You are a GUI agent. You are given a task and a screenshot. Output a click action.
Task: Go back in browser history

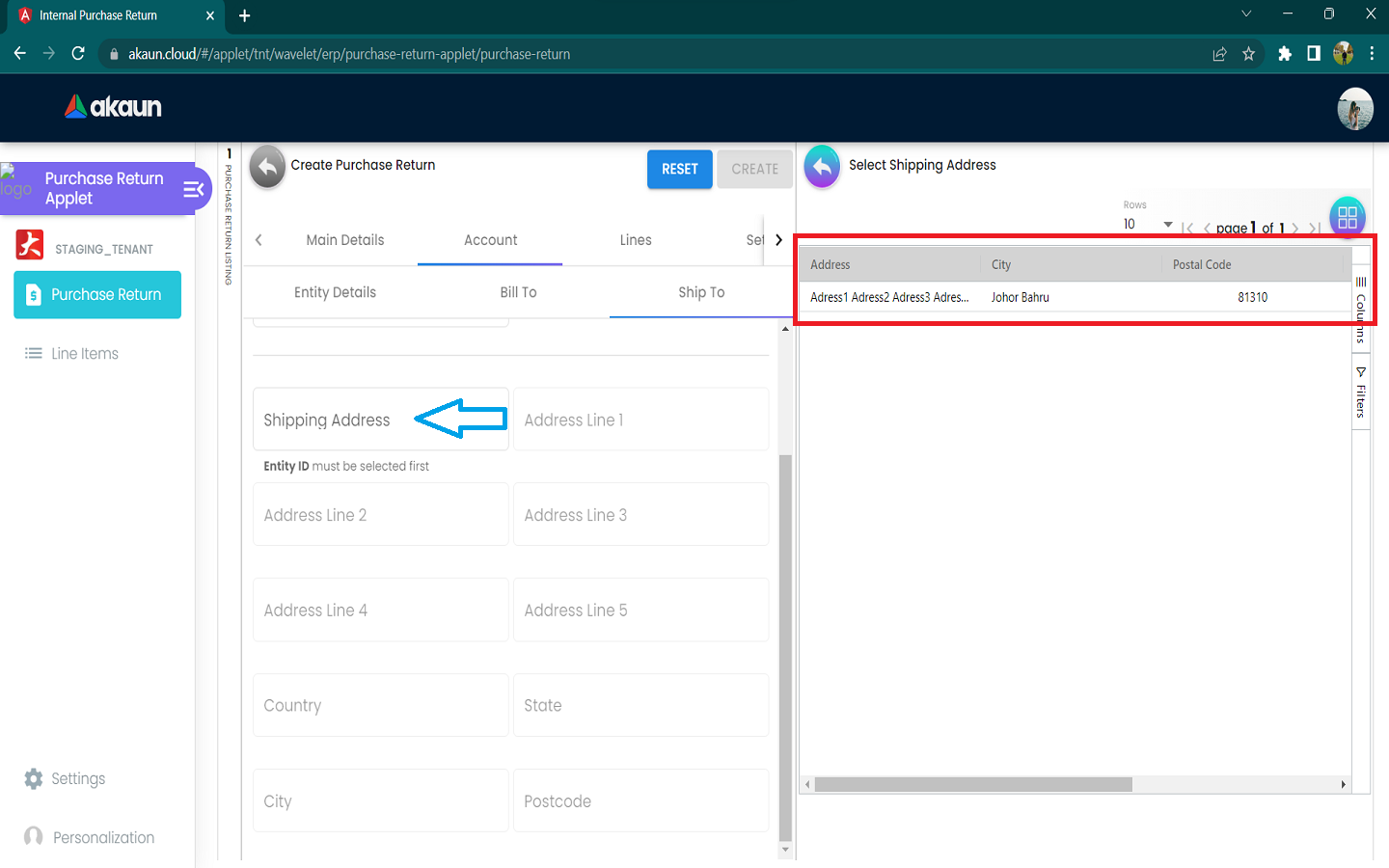coord(20,54)
